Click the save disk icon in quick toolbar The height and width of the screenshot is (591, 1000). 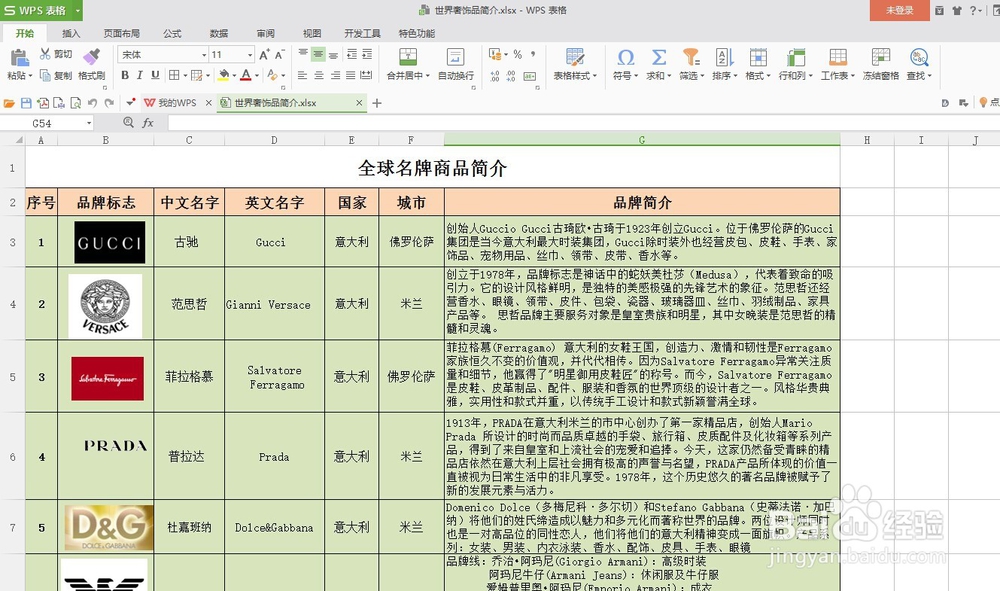tap(26, 103)
